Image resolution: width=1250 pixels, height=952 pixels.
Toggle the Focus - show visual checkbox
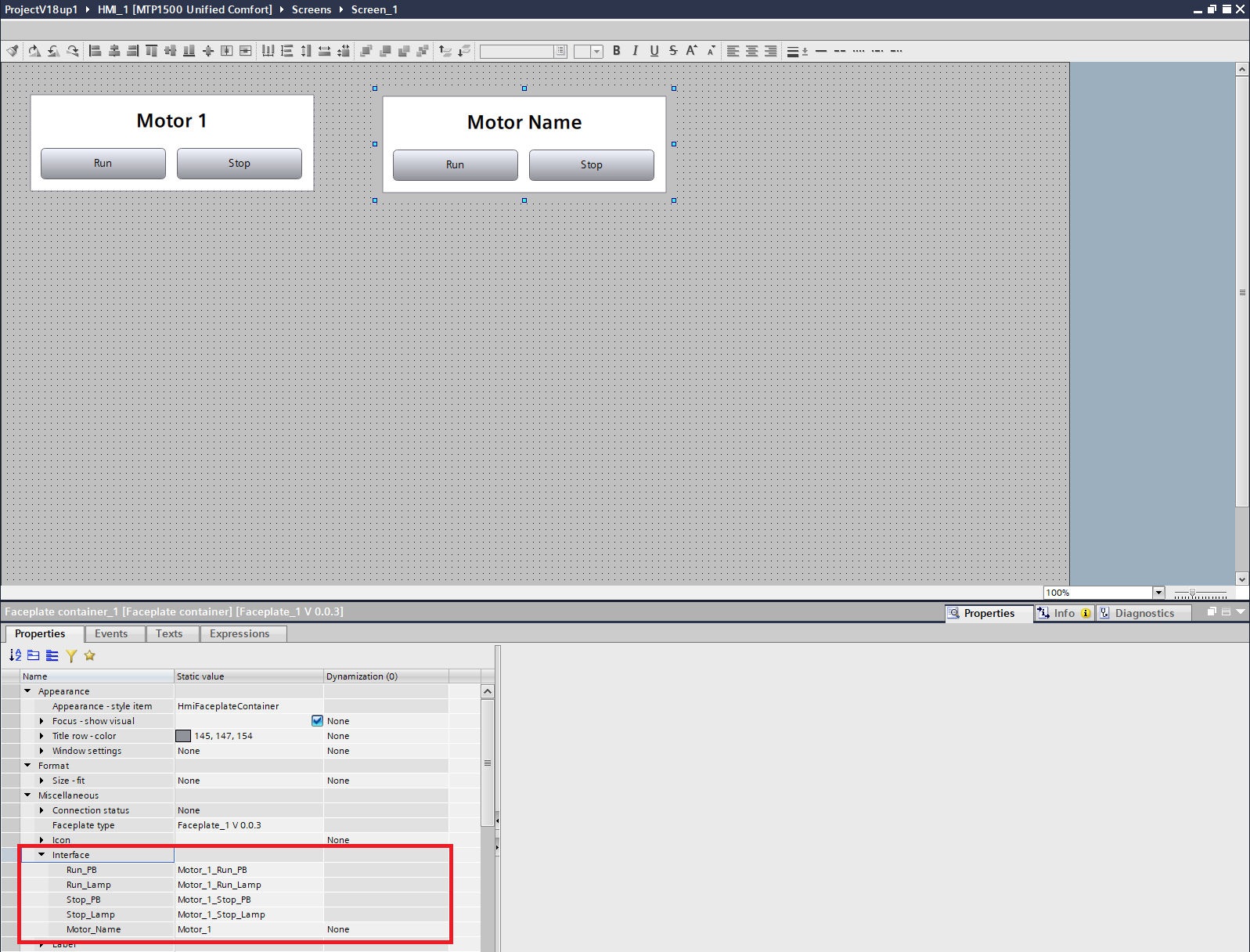click(x=317, y=721)
